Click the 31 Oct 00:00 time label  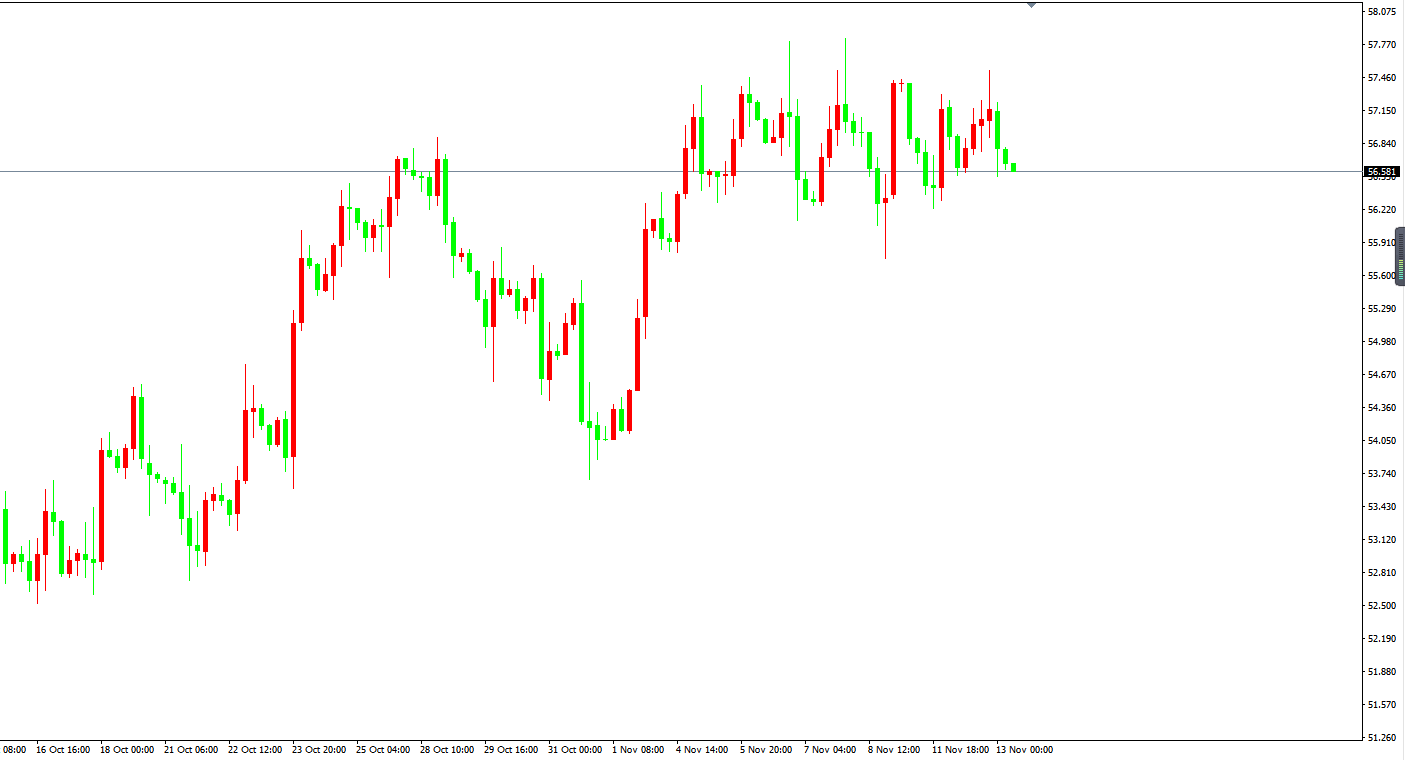coord(575,749)
